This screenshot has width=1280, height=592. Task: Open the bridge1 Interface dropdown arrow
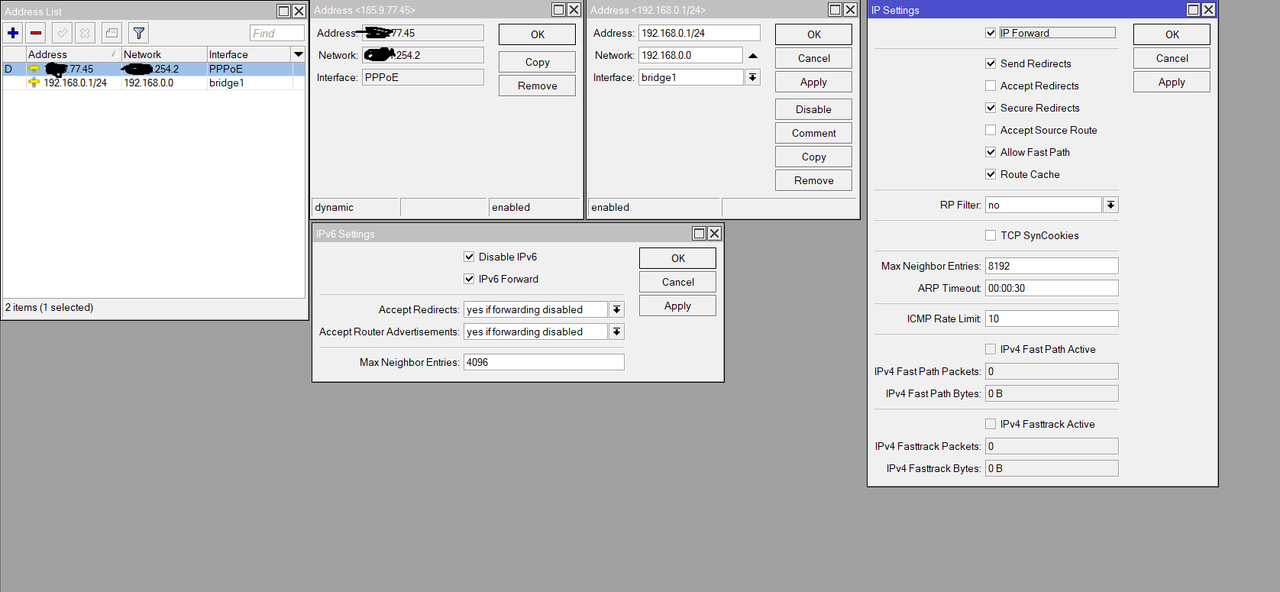(752, 77)
